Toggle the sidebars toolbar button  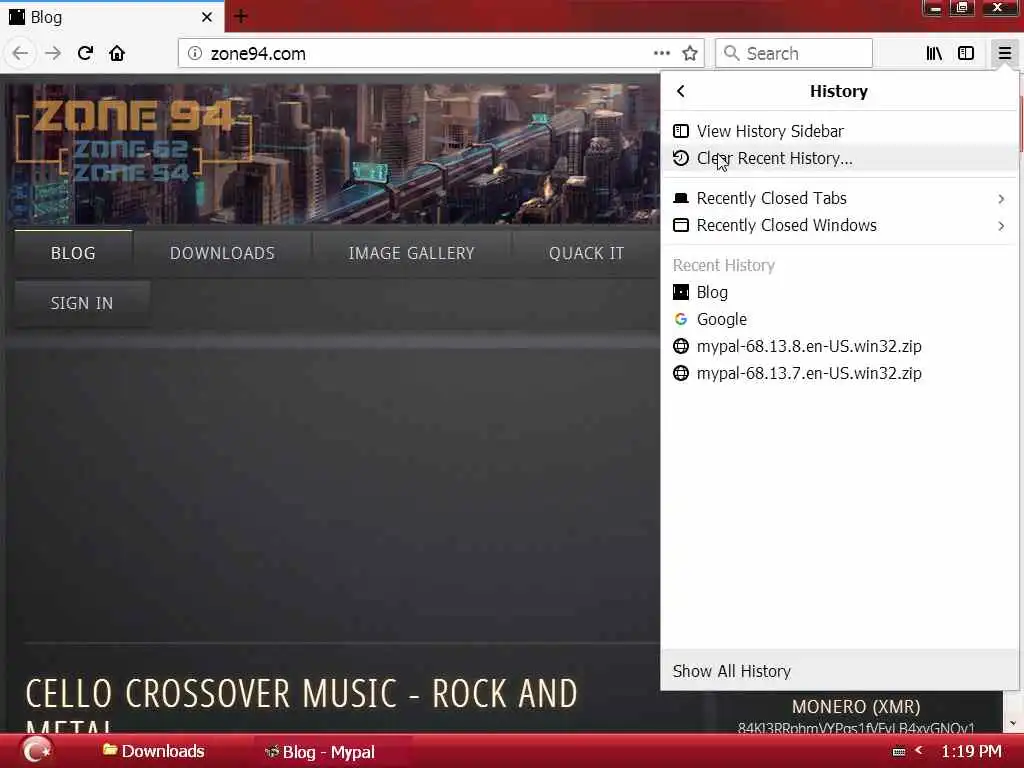click(966, 54)
